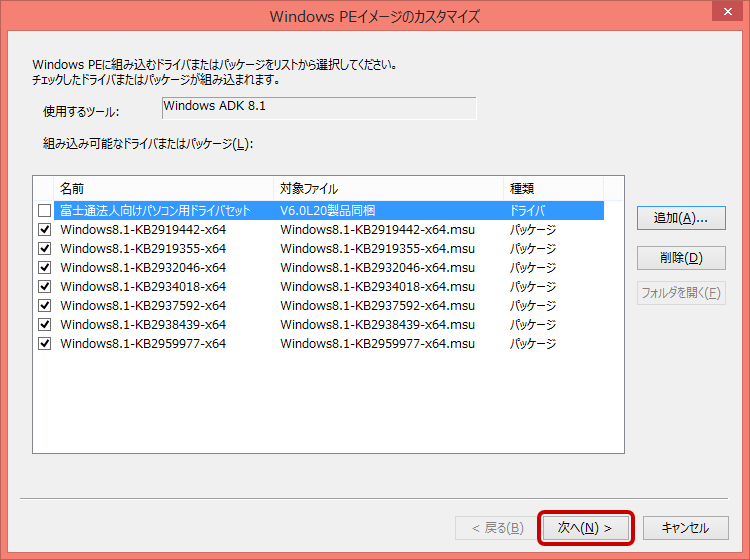Sort list by the 対象ファイル column header

pos(388,188)
